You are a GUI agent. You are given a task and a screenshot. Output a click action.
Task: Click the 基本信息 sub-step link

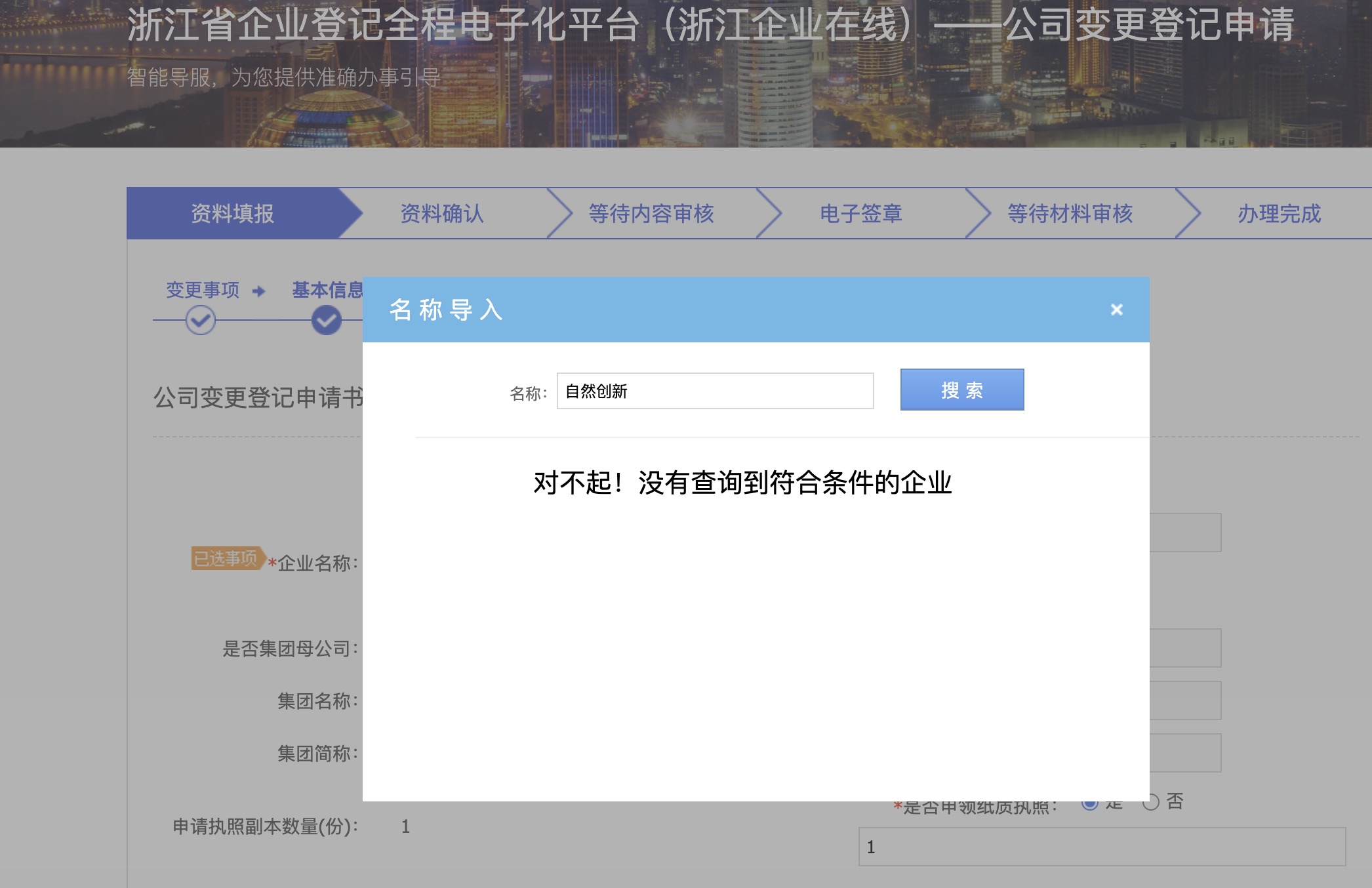pos(327,290)
